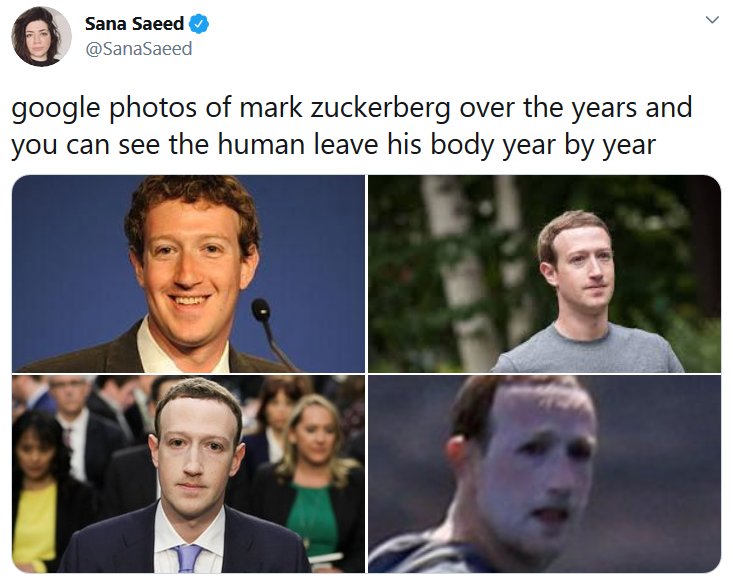This screenshot has height=586, width=733.
Task: Open the Sana Saeed display name
Action: click(135, 24)
